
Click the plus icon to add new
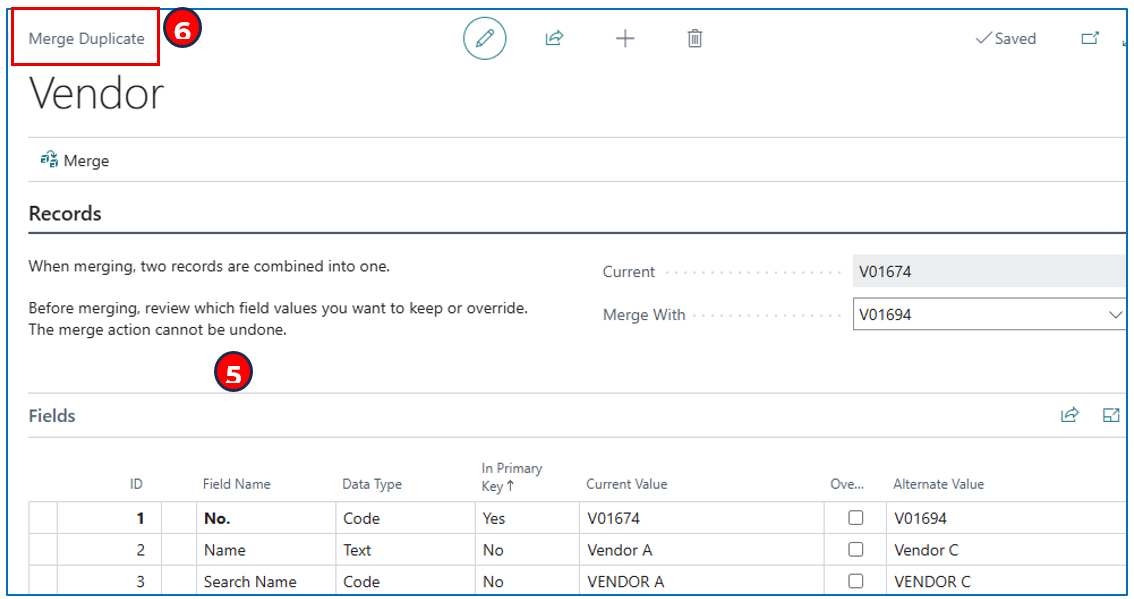click(x=625, y=39)
